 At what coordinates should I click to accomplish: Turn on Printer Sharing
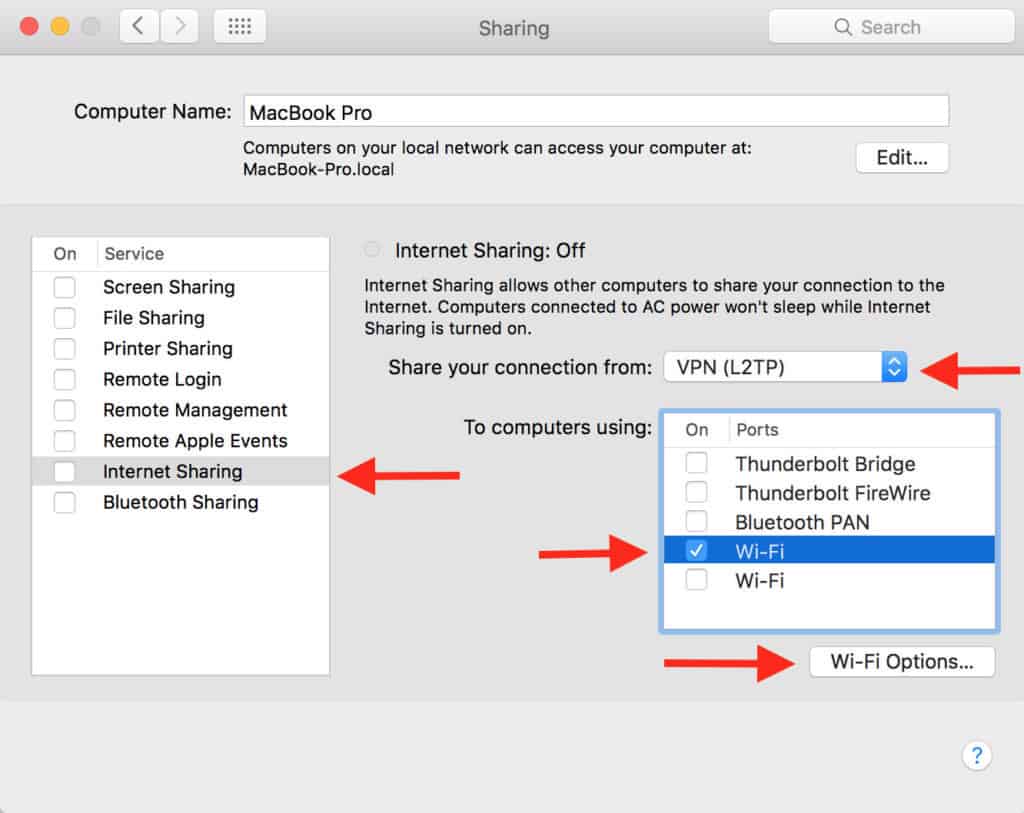64,348
